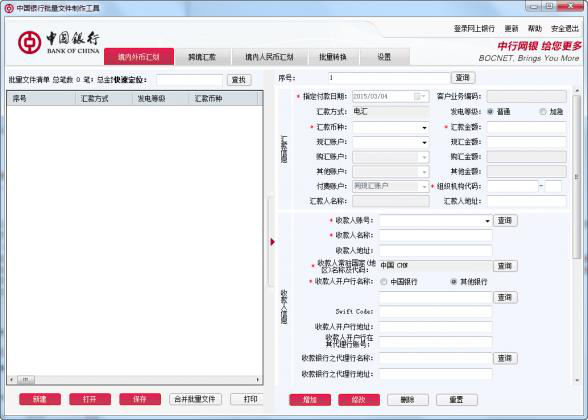This screenshot has height=420, width=588.
Task: Click the 发电等级 column header
Action: 160,99
